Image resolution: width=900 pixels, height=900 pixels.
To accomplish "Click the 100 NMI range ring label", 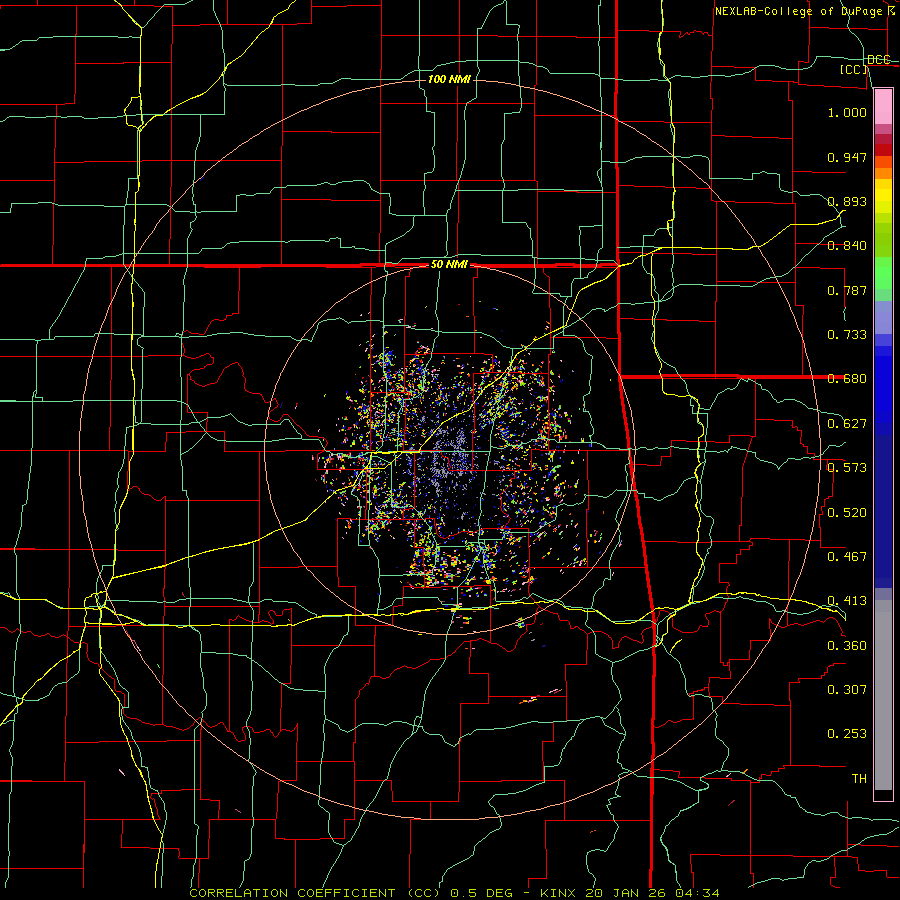I will point(449,79).
